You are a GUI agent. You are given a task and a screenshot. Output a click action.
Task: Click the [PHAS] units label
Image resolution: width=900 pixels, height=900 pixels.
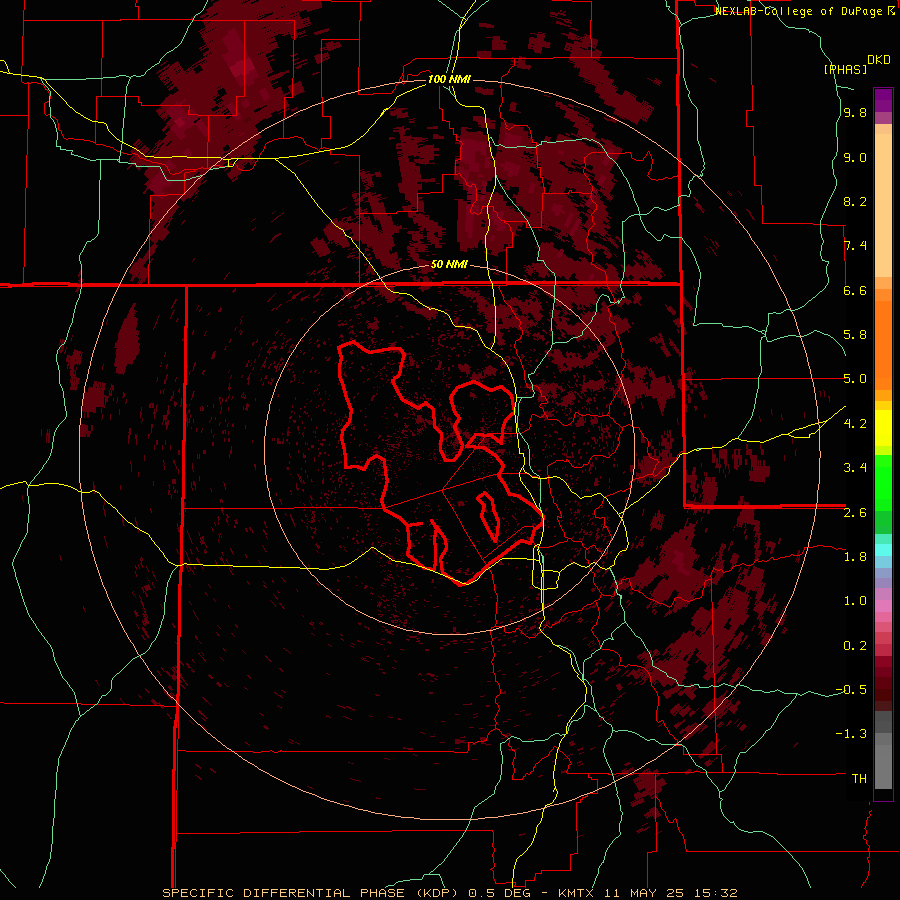tap(845, 69)
